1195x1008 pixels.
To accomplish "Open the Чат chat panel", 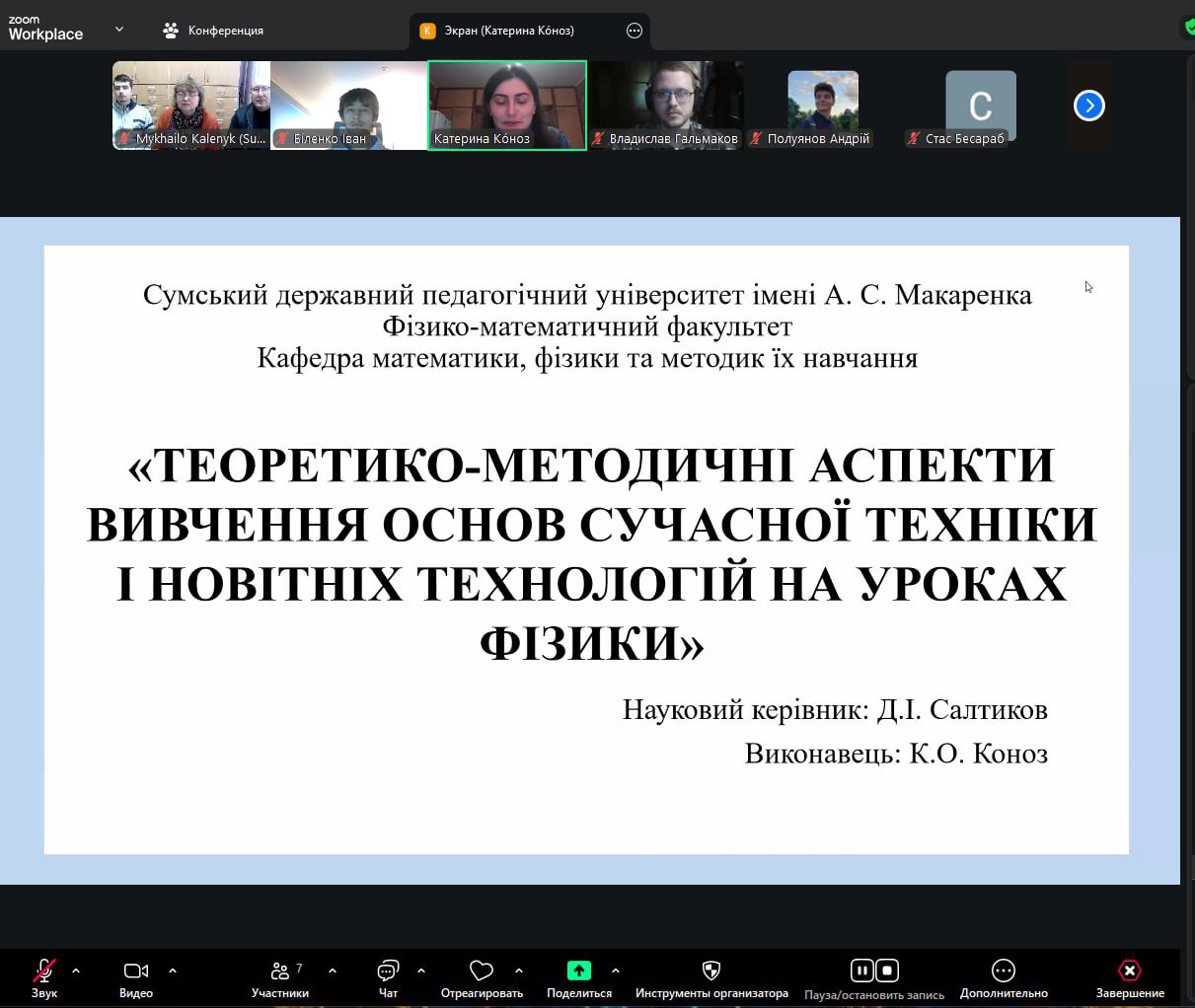I will [388, 972].
